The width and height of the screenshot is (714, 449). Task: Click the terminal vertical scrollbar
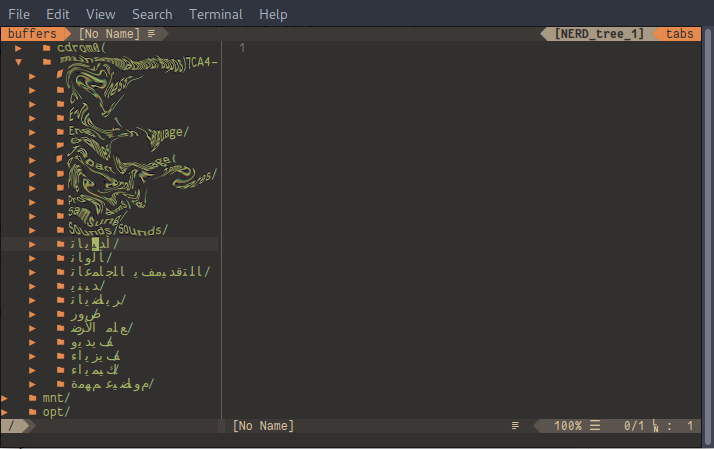[707, 236]
